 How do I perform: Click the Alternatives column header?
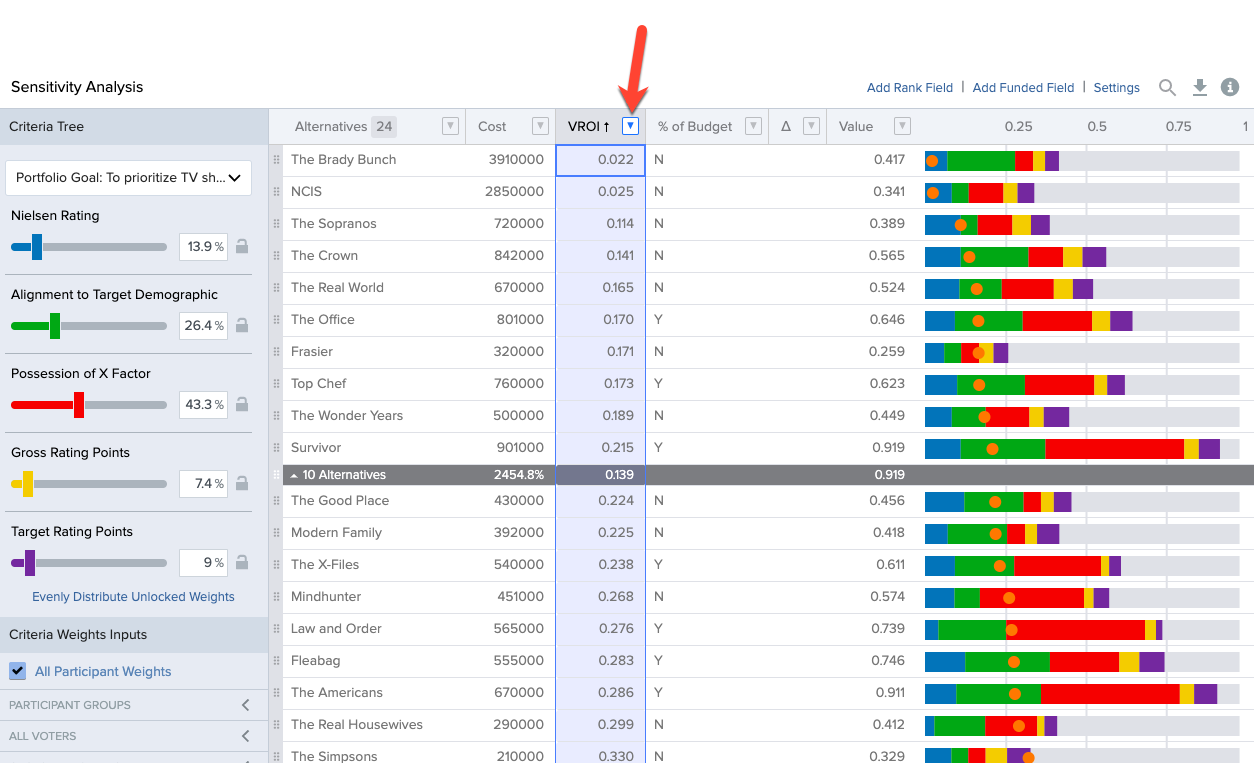(331, 127)
